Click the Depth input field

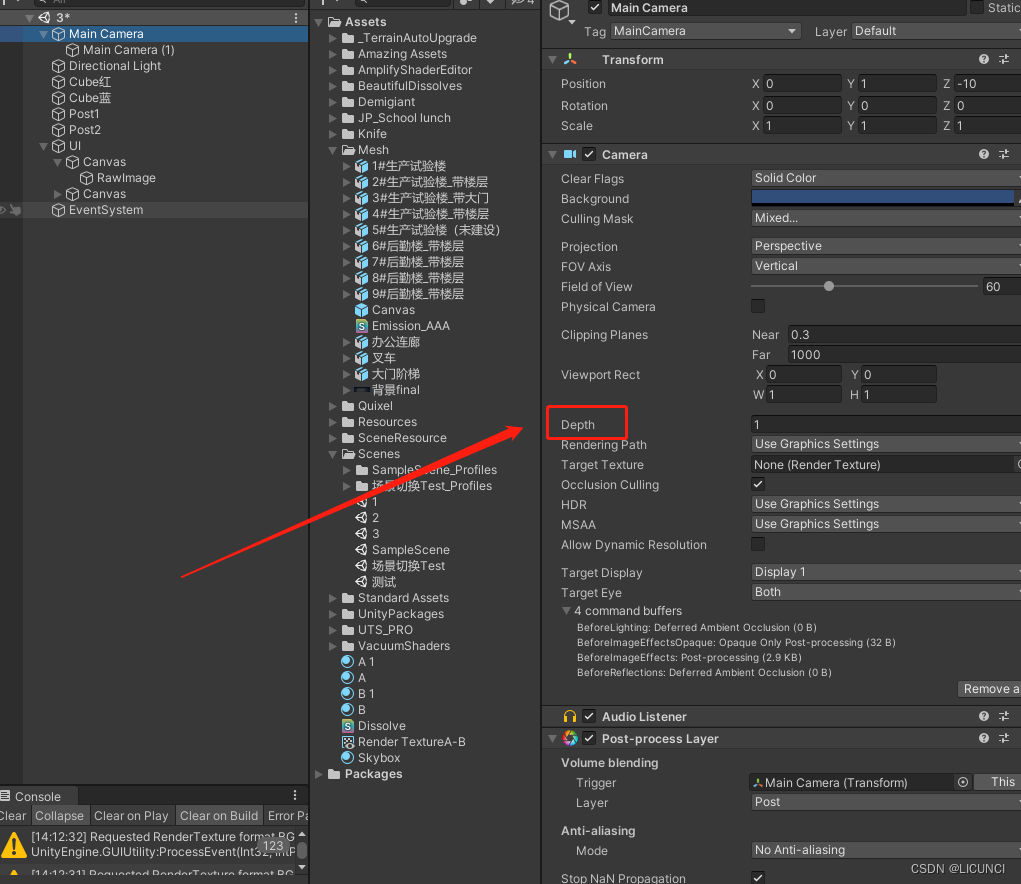point(885,423)
